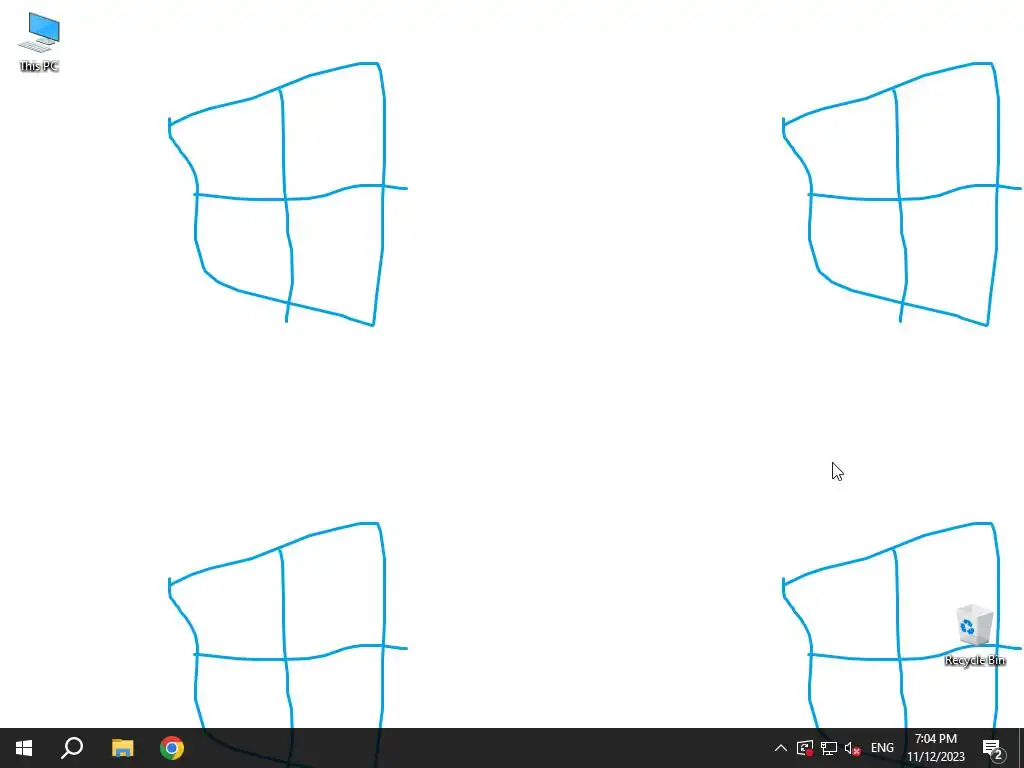Launch File Explorer from the taskbar

(122, 748)
